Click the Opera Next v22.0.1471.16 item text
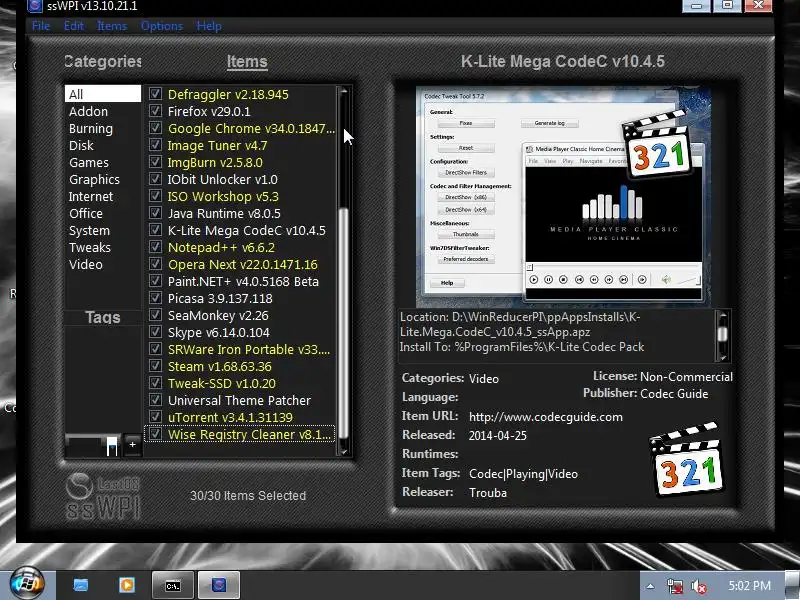Screen dimensions: 800x600 [242, 264]
